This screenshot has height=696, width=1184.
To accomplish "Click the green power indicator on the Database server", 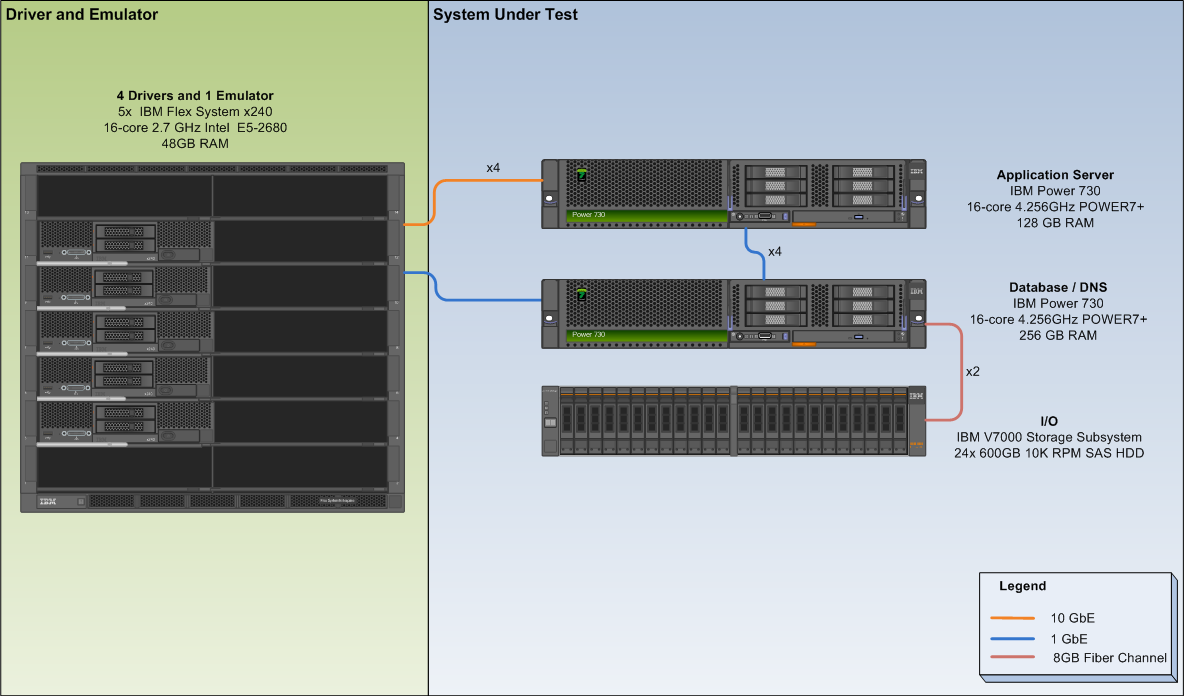I will point(580,295).
